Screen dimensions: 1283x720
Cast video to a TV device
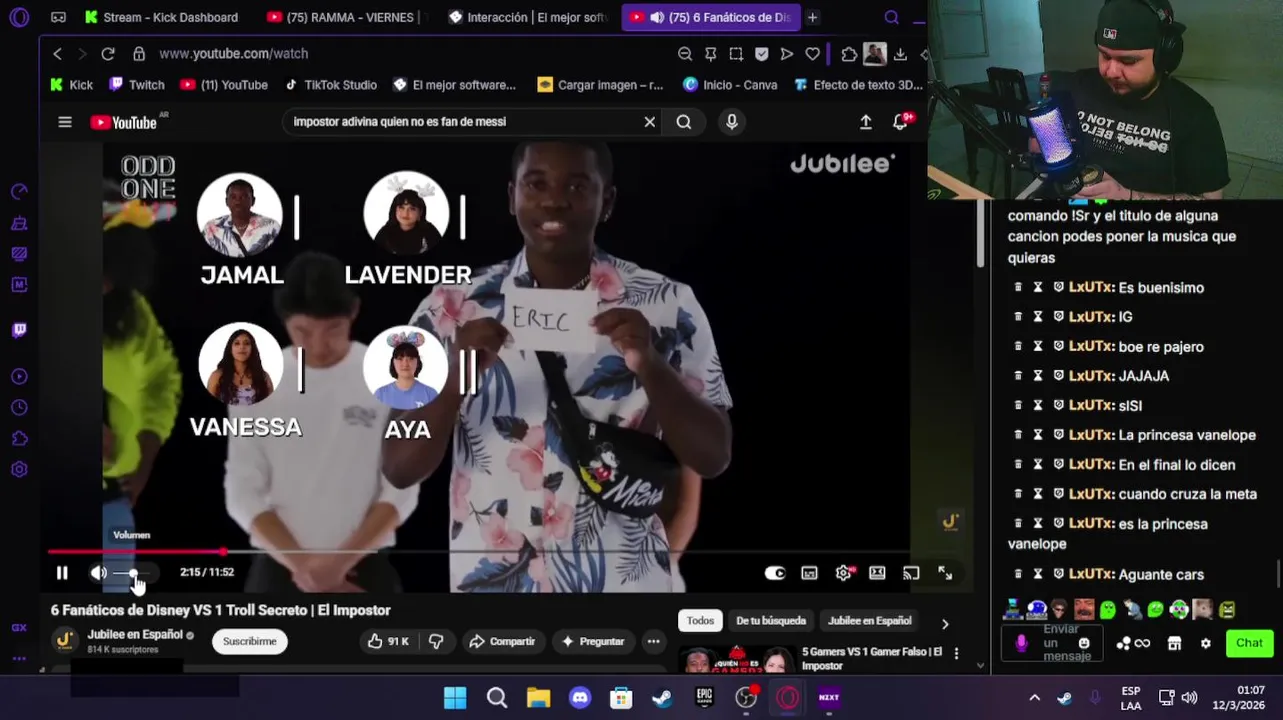pos(911,573)
